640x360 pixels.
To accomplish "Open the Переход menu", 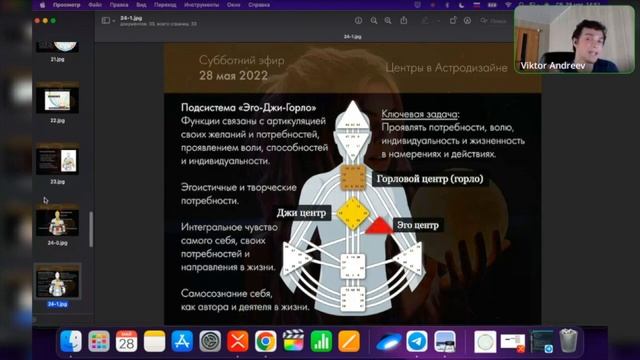I will (165, 5).
